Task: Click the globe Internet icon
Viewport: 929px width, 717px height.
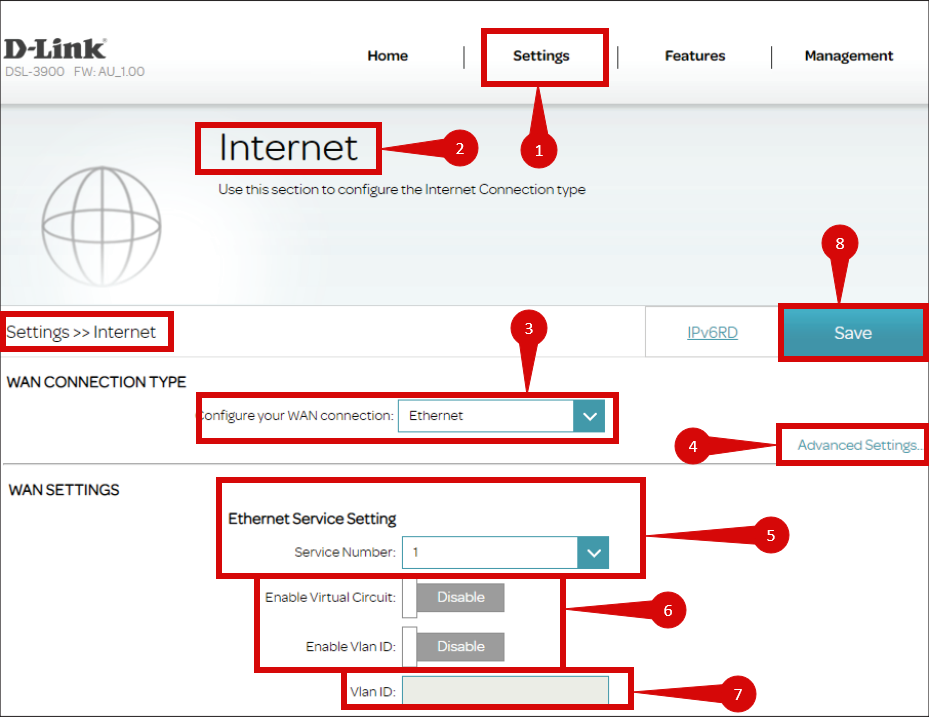Action: pos(101,226)
